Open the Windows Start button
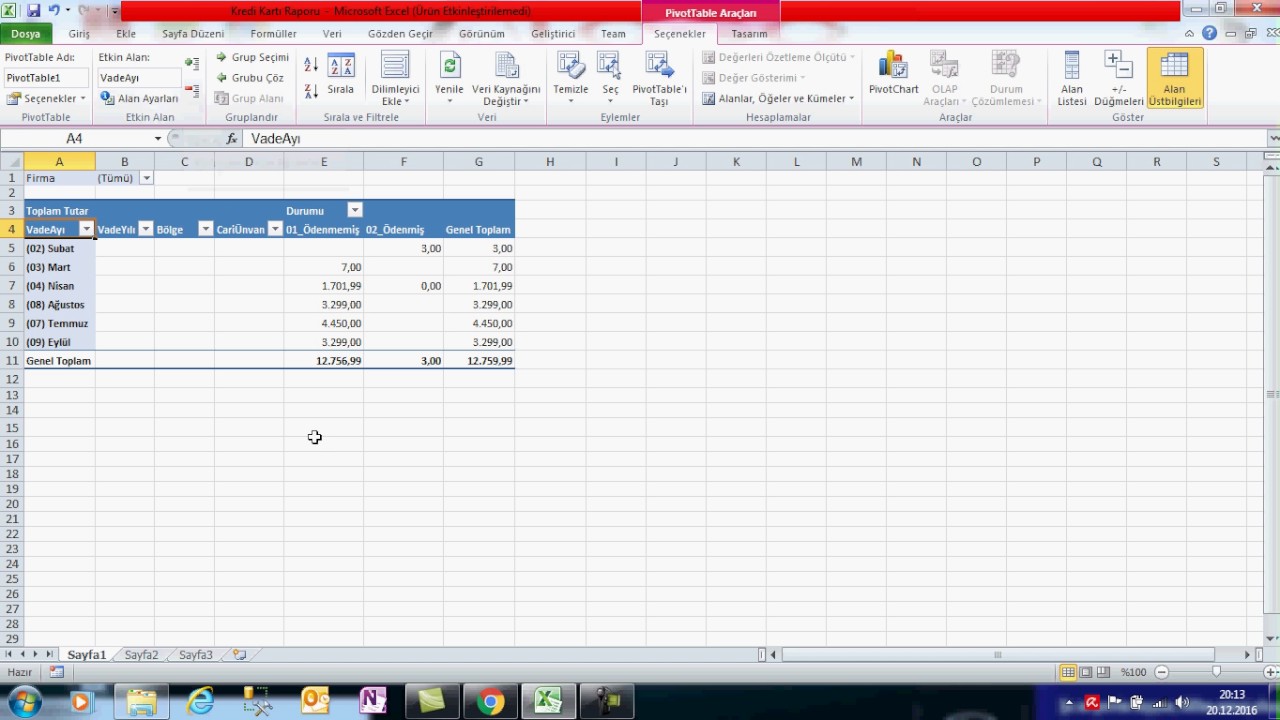 [x=24, y=701]
